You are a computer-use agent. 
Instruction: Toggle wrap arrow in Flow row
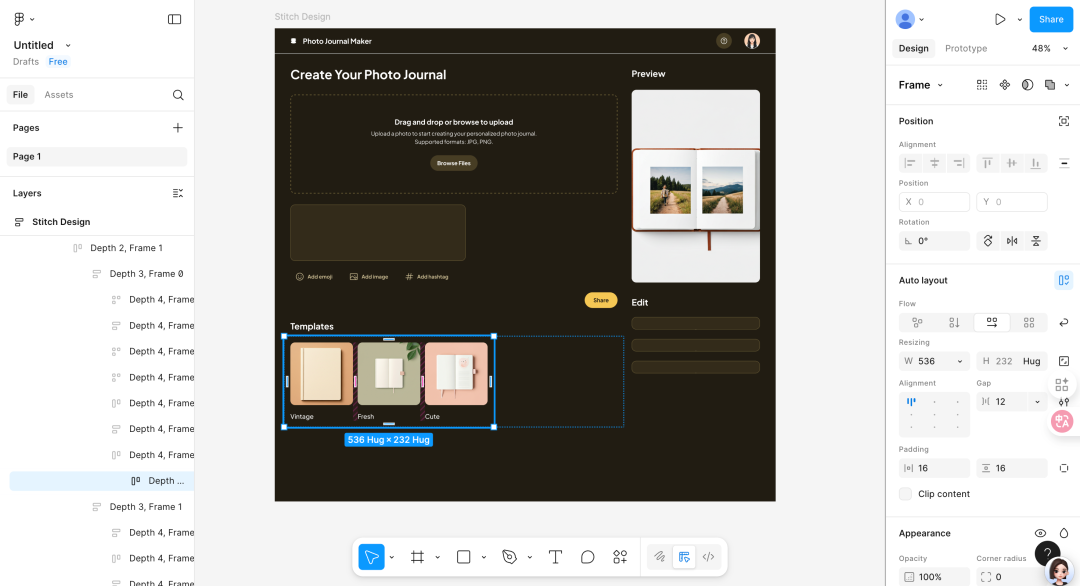[1063, 322]
